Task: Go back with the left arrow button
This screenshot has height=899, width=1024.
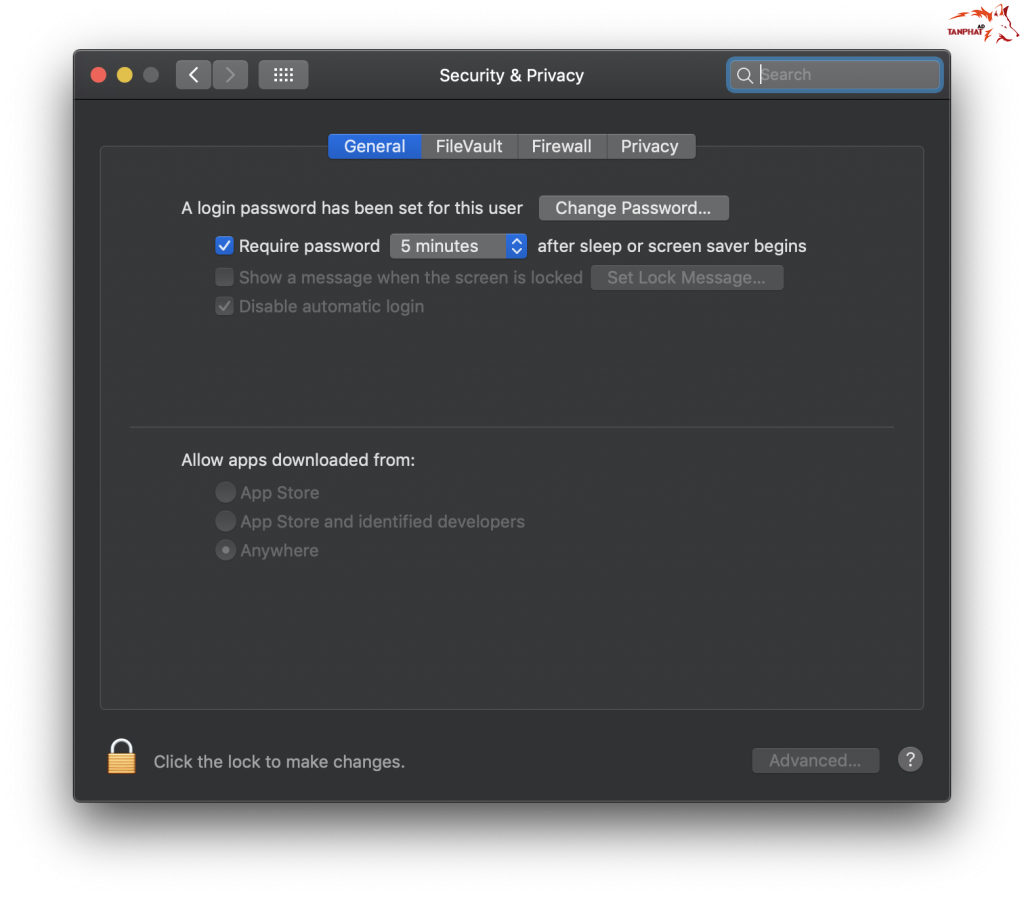Action: pos(194,75)
